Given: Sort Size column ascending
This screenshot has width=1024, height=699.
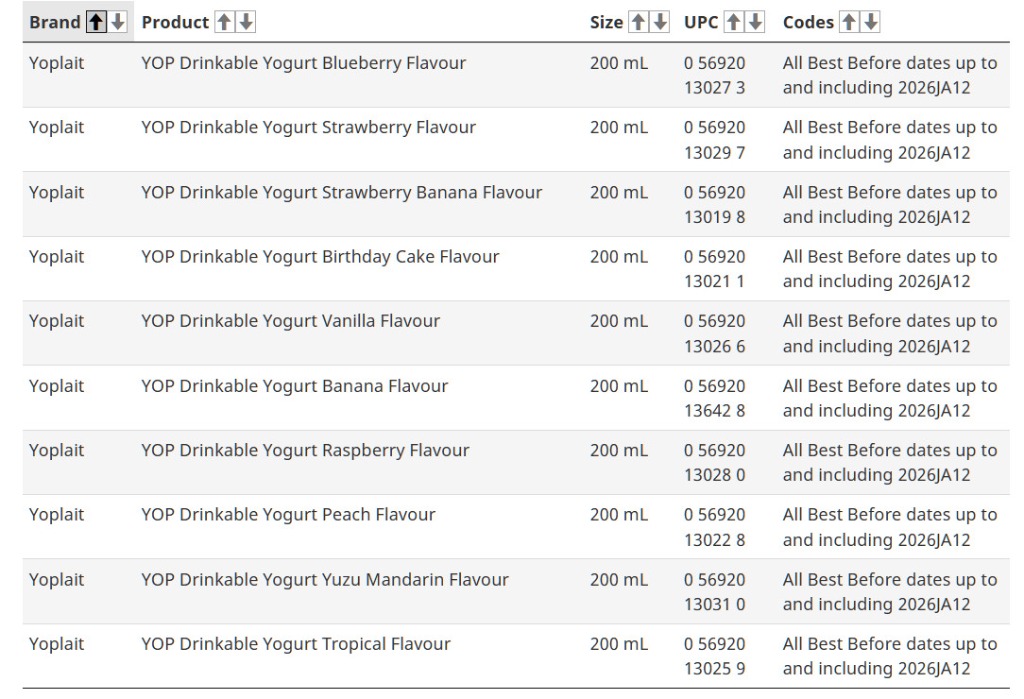Looking at the screenshot, I should (638, 22).
